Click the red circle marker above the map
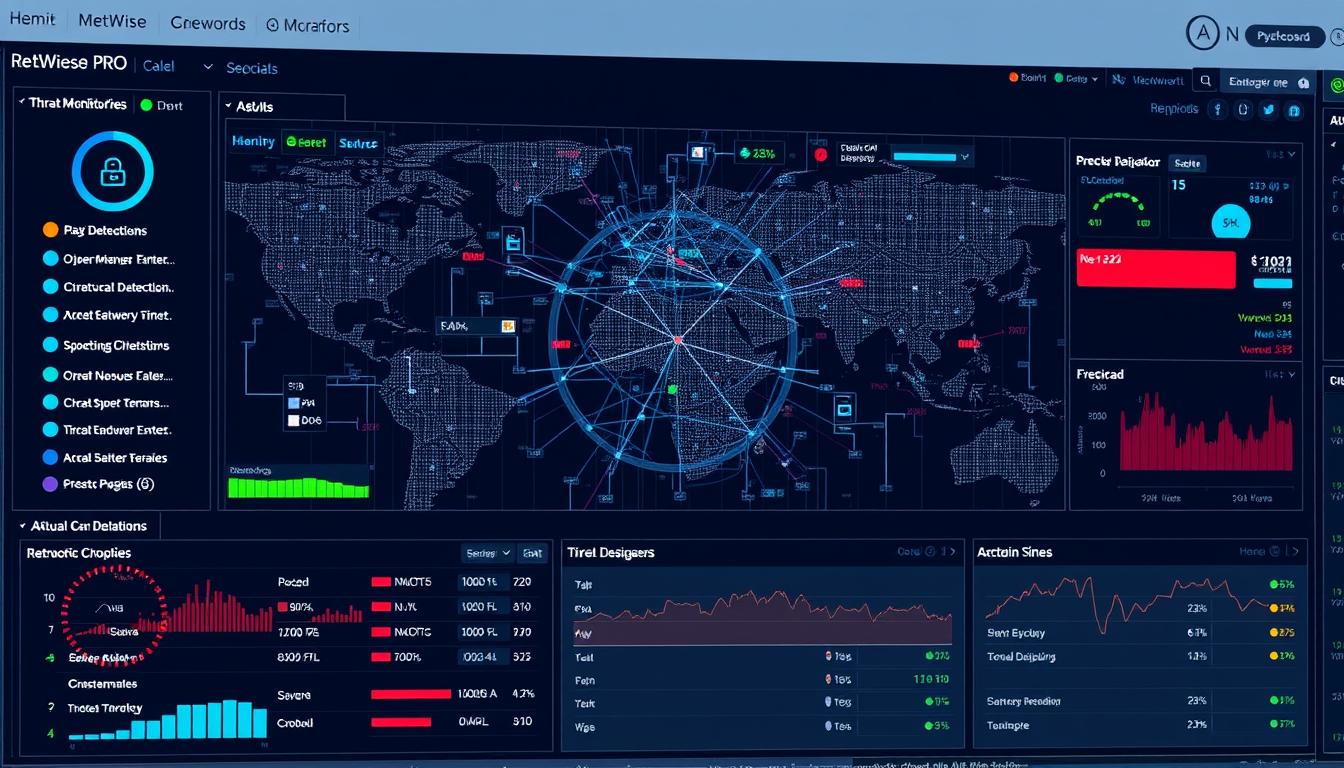Viewport: 1344px width, 768px height. point(821,155)
